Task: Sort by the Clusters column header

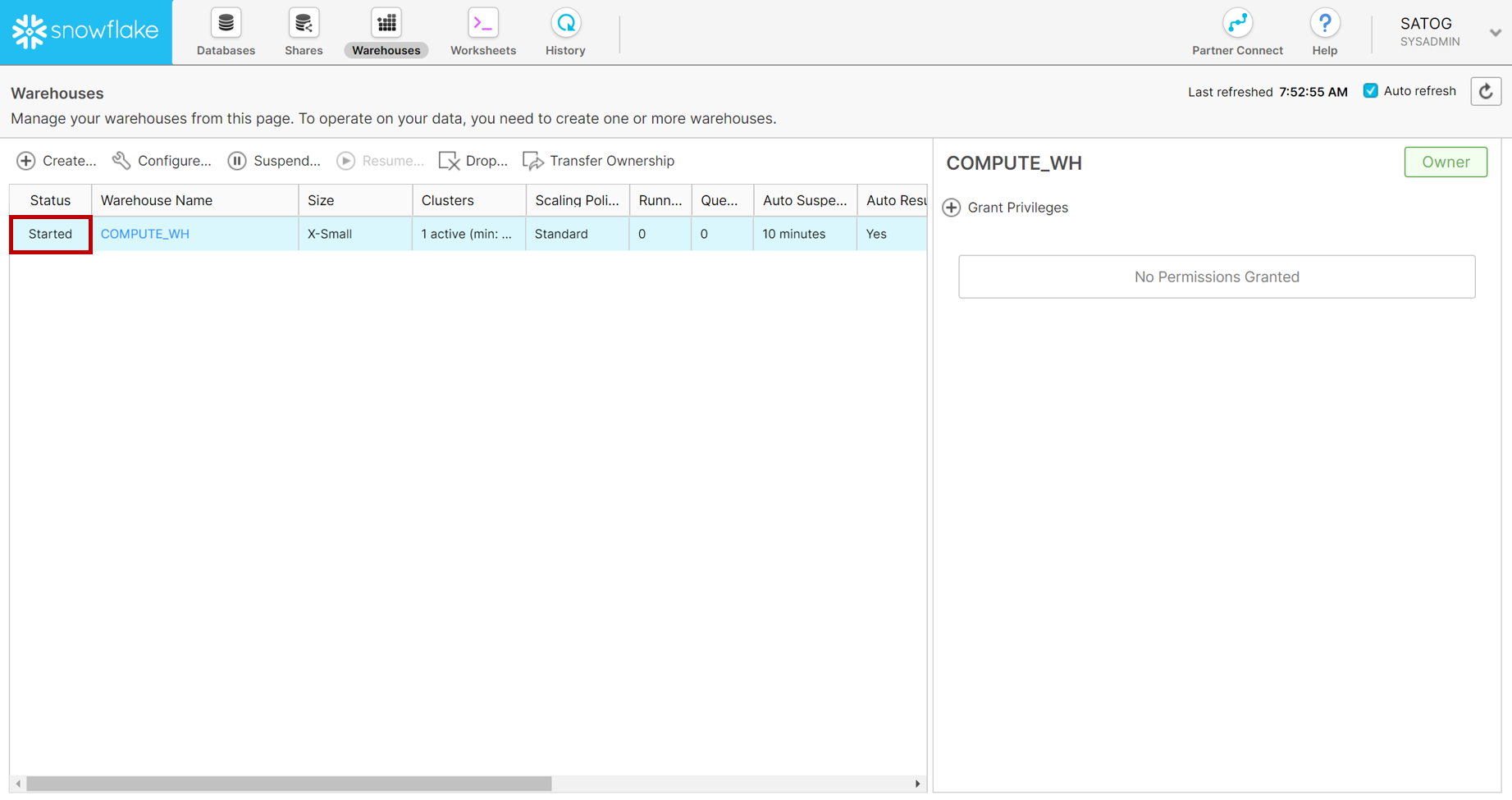Action: pos(469,200)
